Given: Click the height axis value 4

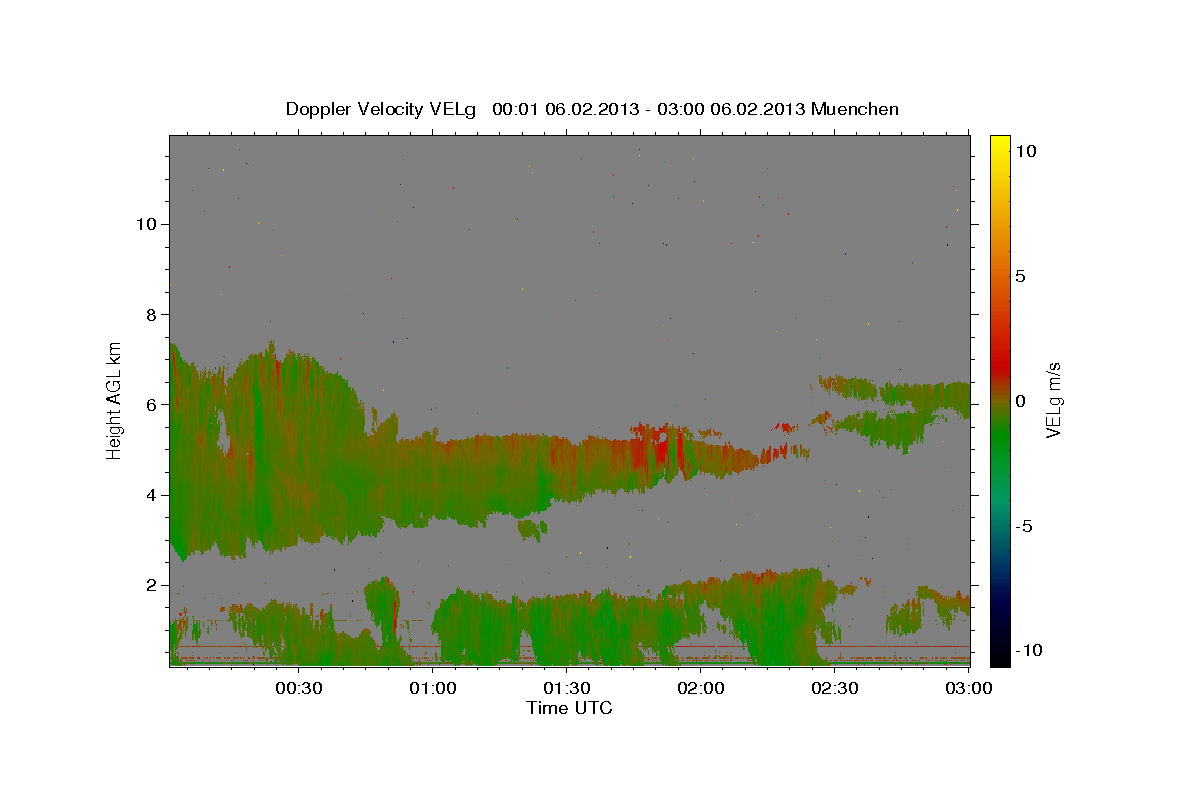Looking at the screenshot, I should click(x=151, y=495).
